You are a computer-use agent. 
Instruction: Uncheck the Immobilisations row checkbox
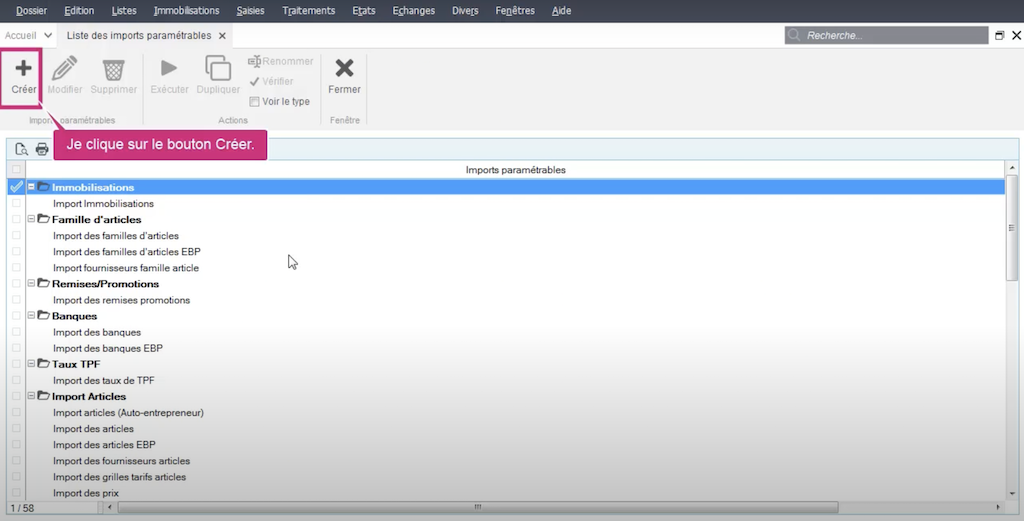coord(16,187)
